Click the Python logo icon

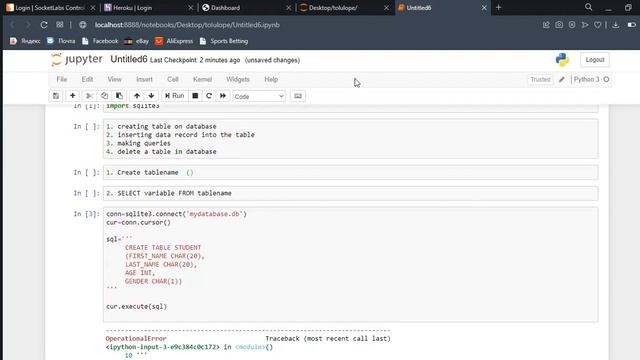tap(562, 60)
